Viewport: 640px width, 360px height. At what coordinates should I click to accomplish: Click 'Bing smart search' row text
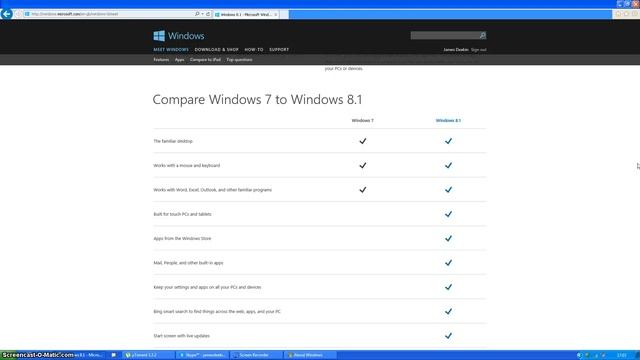click(x=217, y=311)
